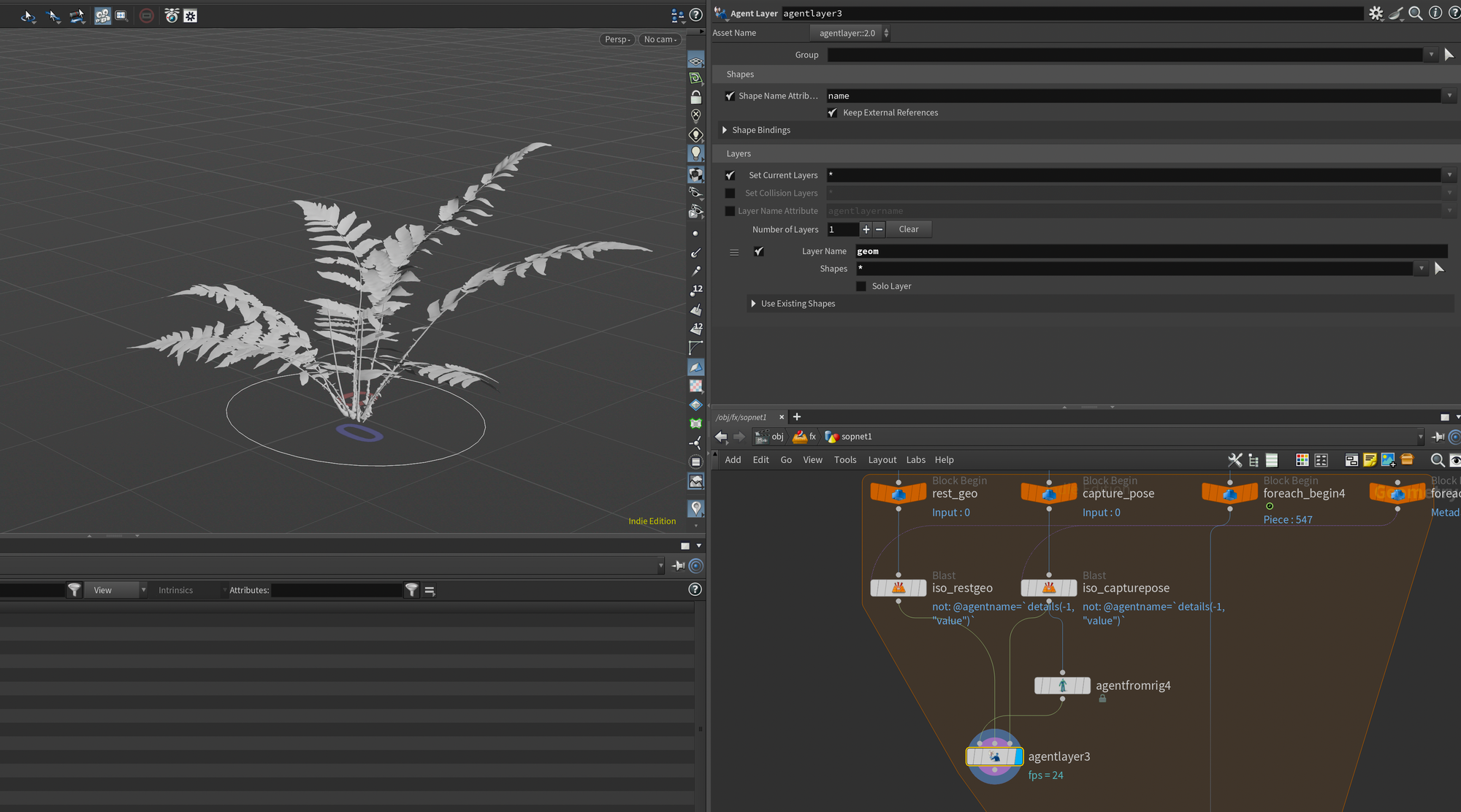Expand Use Existing Shapes section
This screenshot has width=1461, height=812.
(x=753, y=304)
